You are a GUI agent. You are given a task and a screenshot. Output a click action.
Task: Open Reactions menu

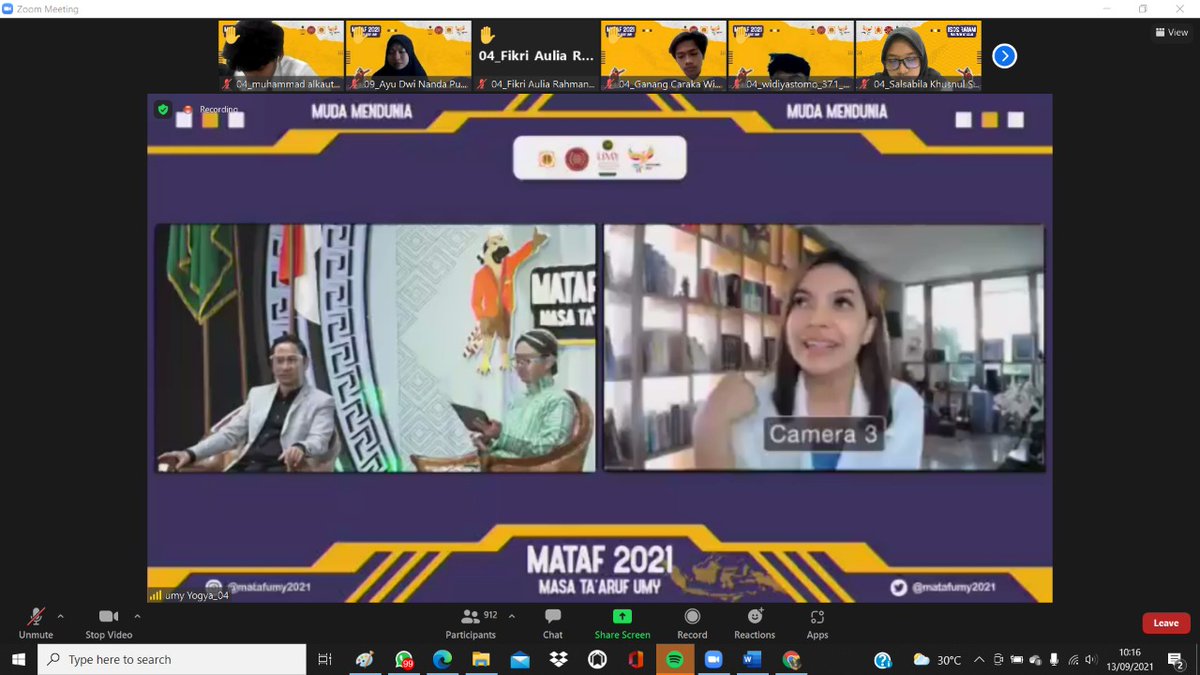pyautogui.click(x=755, y=622)
